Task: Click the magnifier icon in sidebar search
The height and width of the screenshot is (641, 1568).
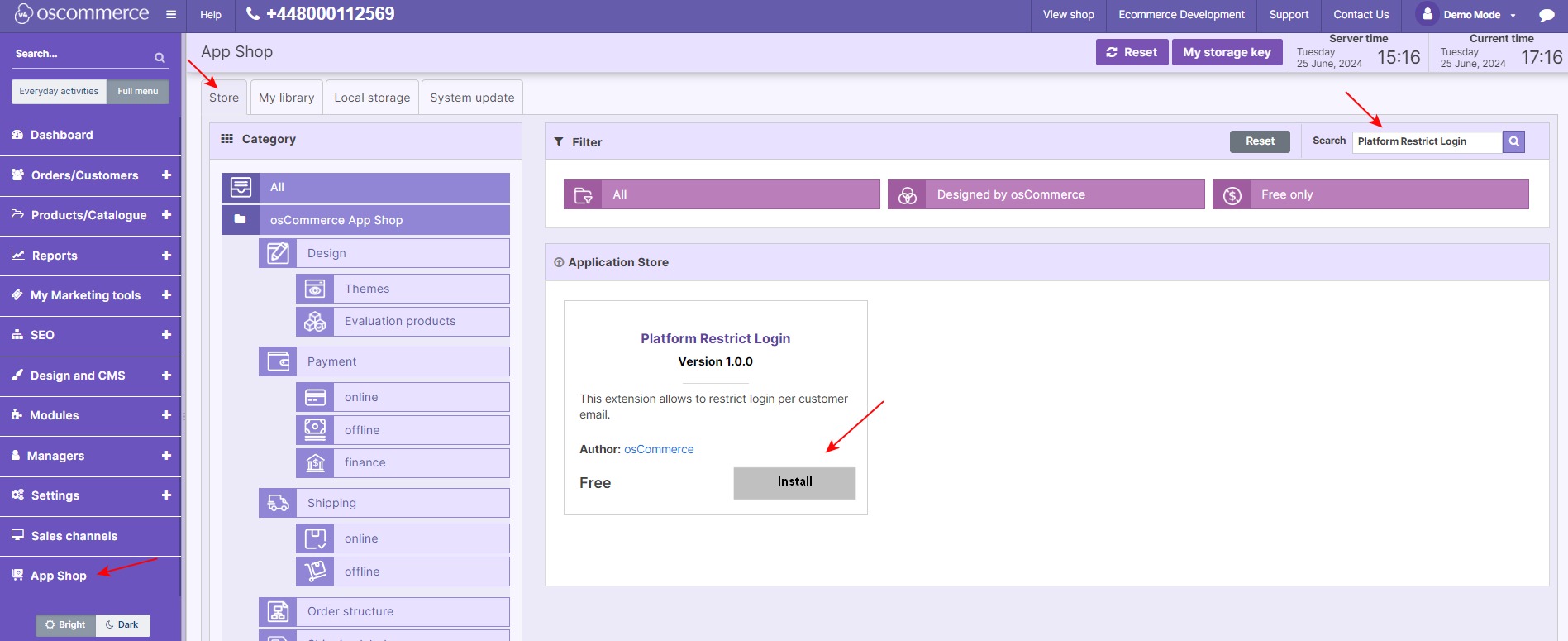Action: [160, 57]
